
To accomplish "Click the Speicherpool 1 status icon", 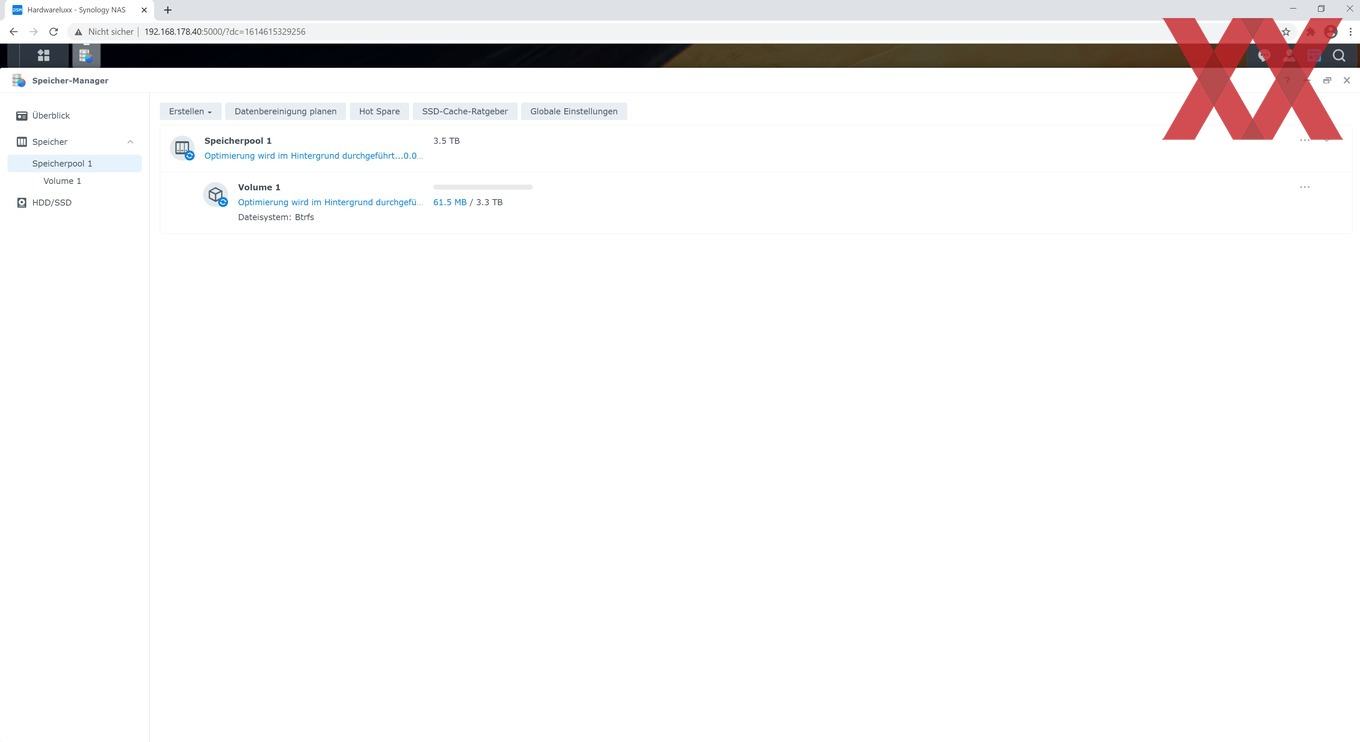I will 183,148.
